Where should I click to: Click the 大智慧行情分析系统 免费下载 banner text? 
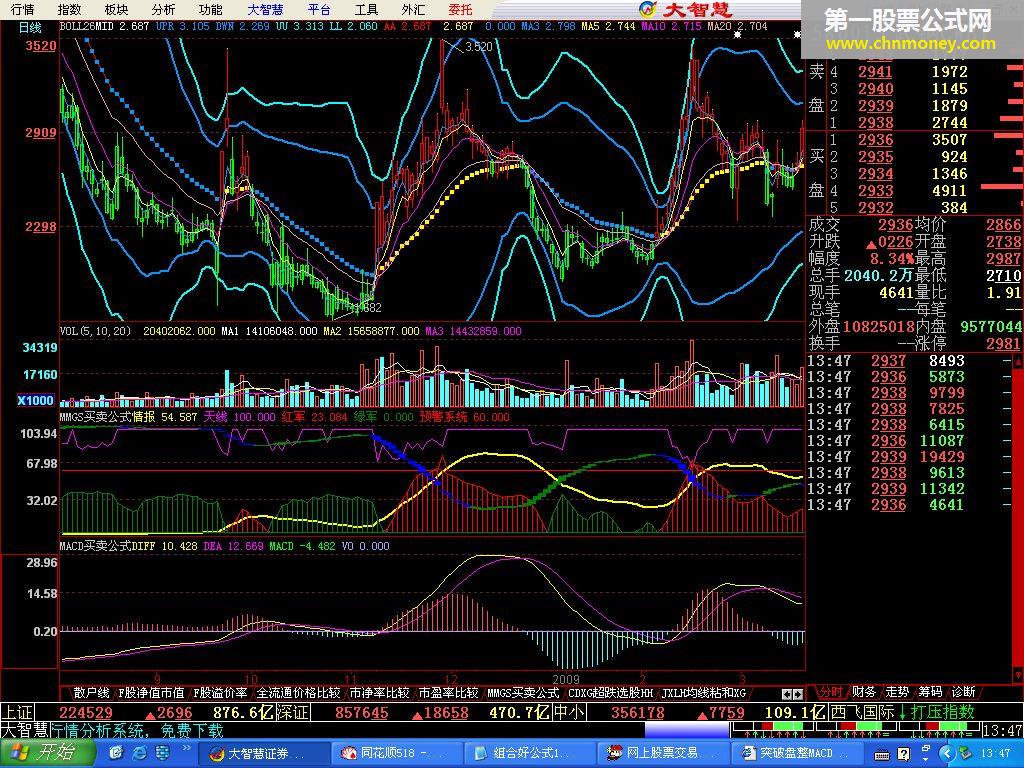click(112, 730)
